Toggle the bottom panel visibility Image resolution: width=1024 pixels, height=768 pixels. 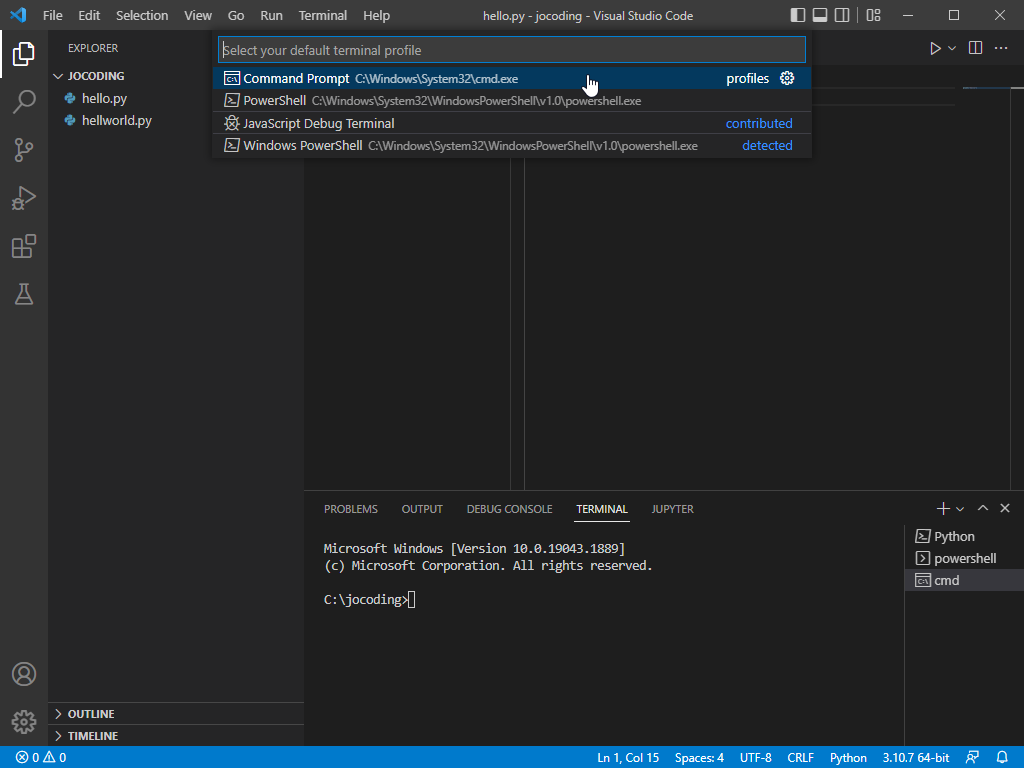click(820, 15)
